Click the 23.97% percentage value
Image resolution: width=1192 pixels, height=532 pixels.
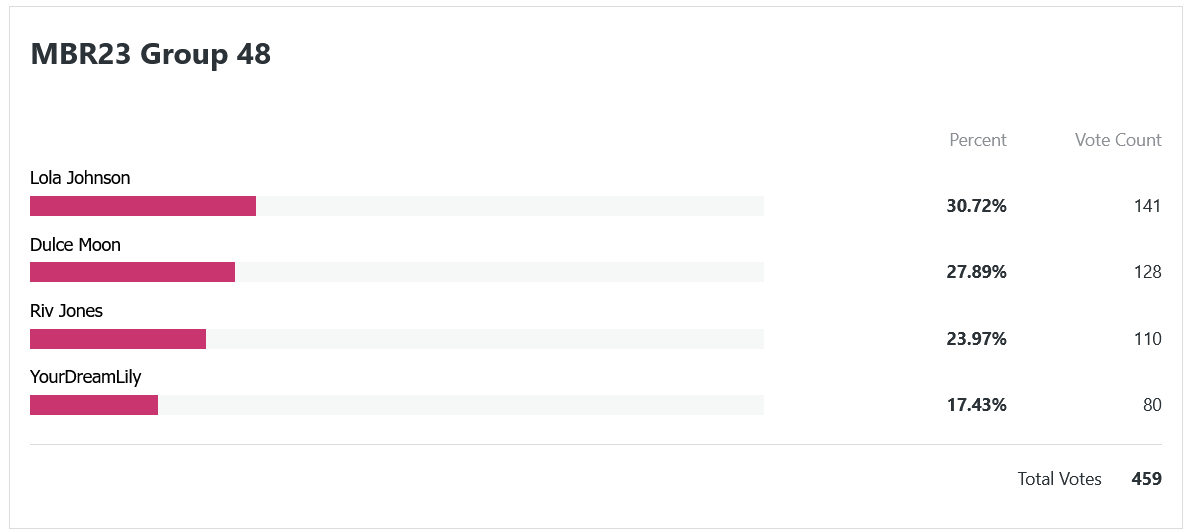[x=976, y=339]
